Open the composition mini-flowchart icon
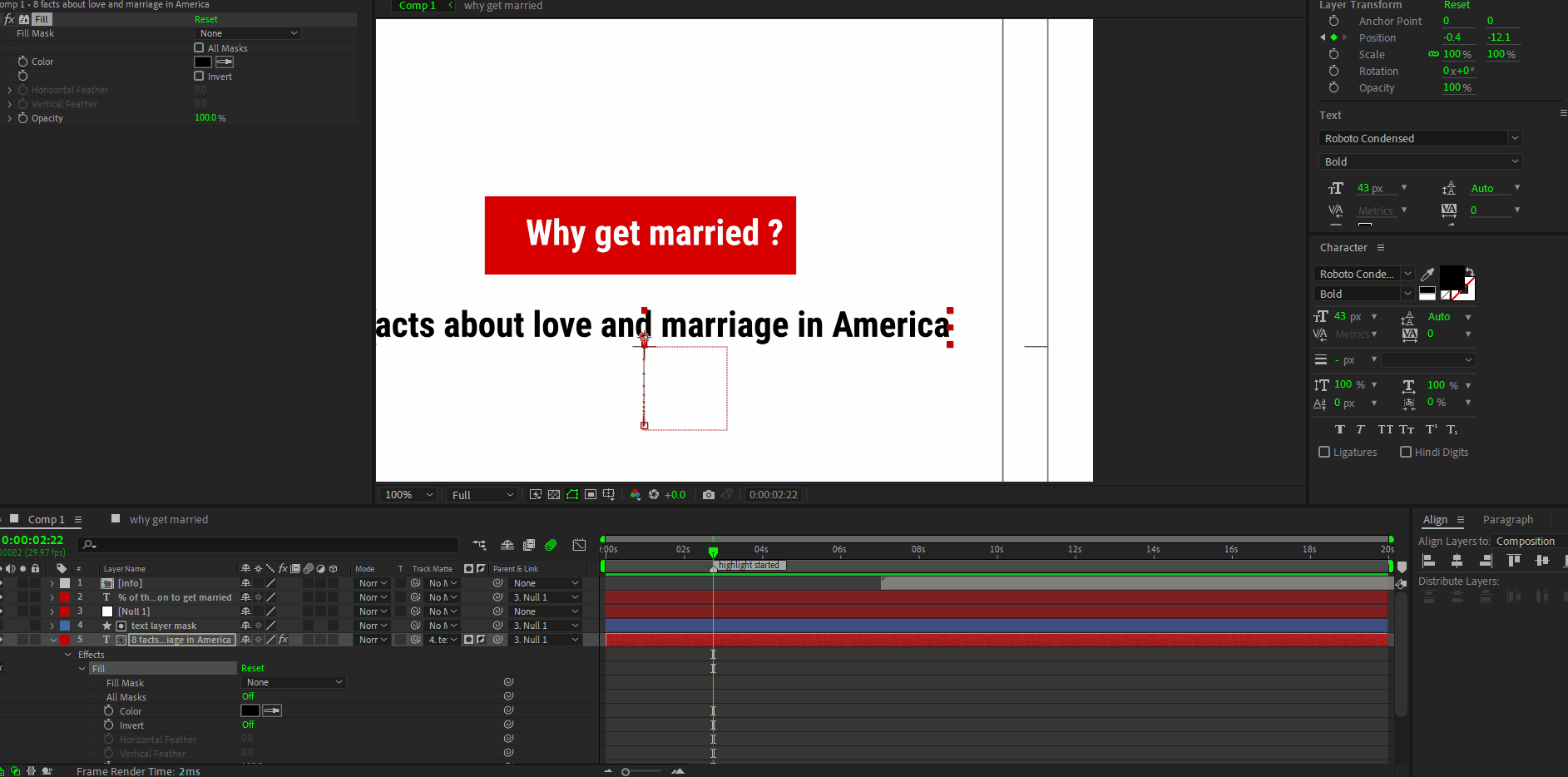 point(480,545)
